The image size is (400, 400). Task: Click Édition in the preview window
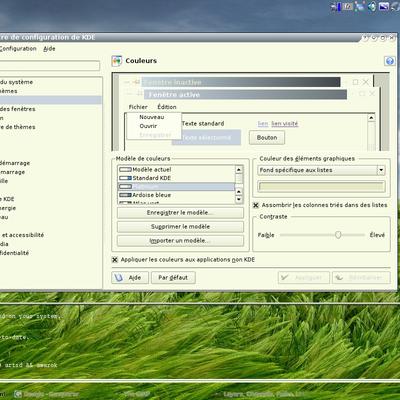pos(167,107)
